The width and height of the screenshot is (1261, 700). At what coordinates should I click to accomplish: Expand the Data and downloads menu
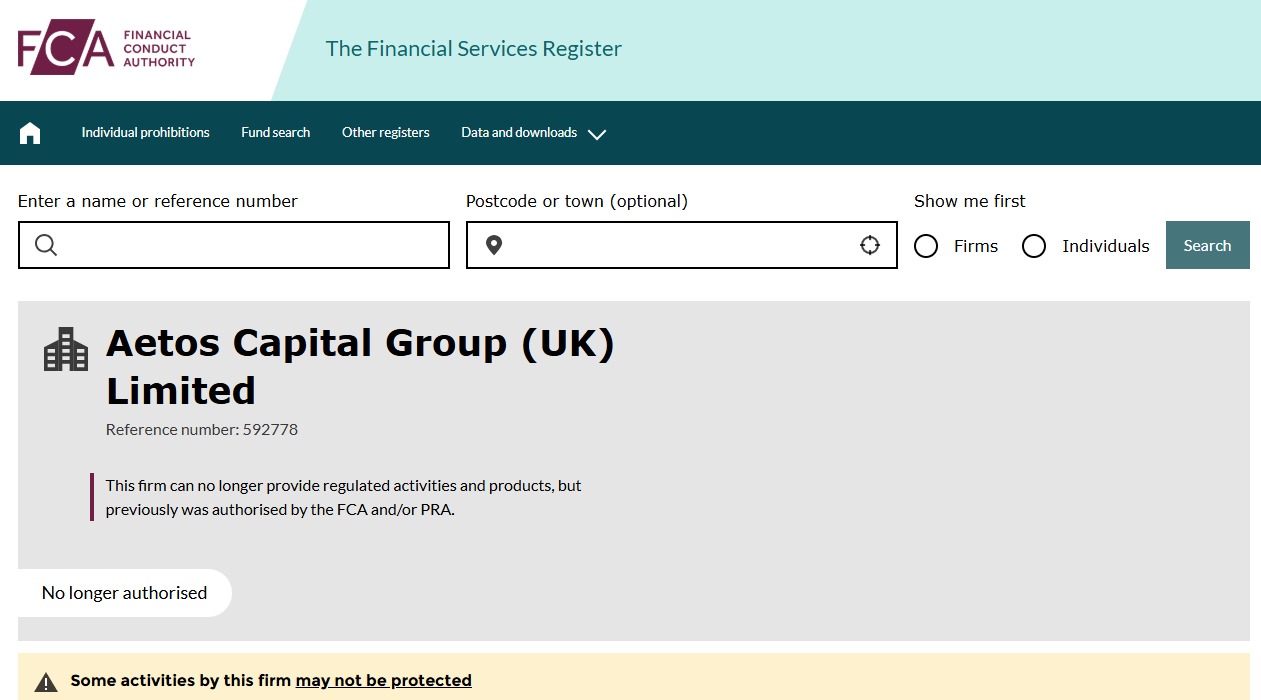tap(519, 133)
